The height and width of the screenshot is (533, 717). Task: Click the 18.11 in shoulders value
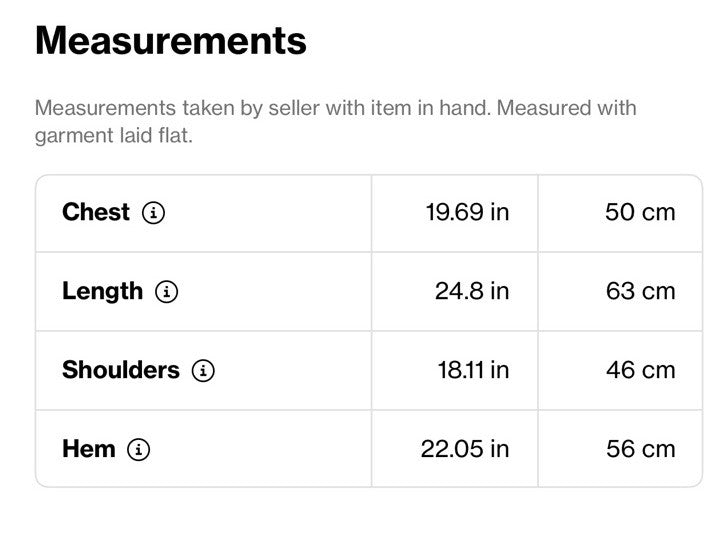[473, 370]
